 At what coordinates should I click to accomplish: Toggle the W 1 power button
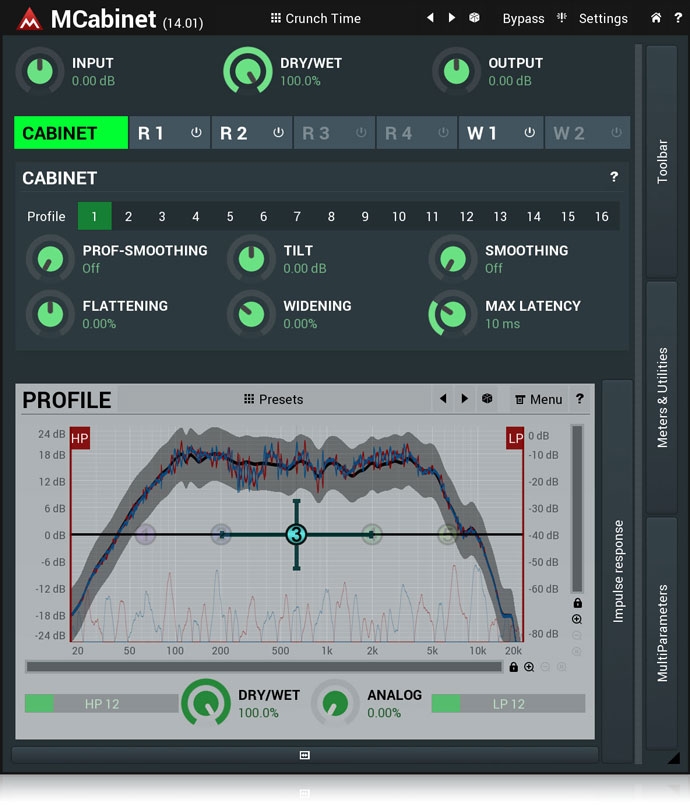(529, 133)
